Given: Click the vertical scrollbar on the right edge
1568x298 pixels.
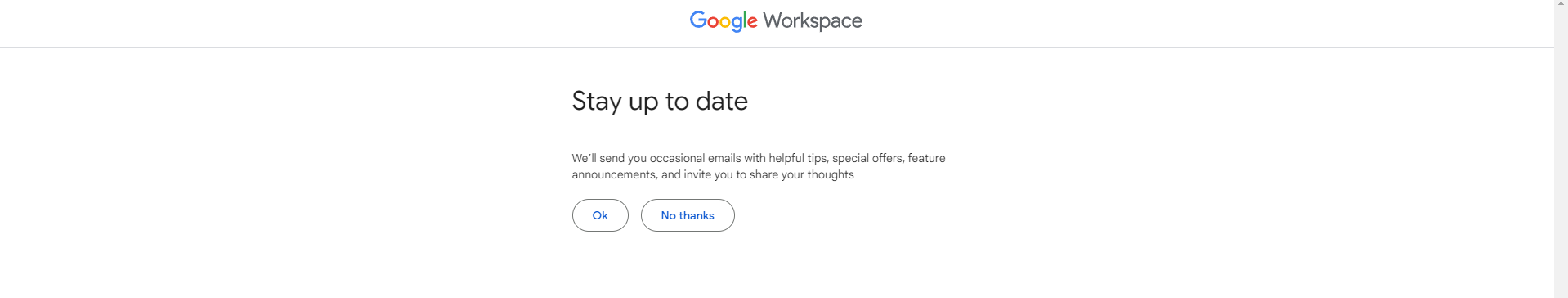Looking at the screenshot, I should (x=1561, y=149).
